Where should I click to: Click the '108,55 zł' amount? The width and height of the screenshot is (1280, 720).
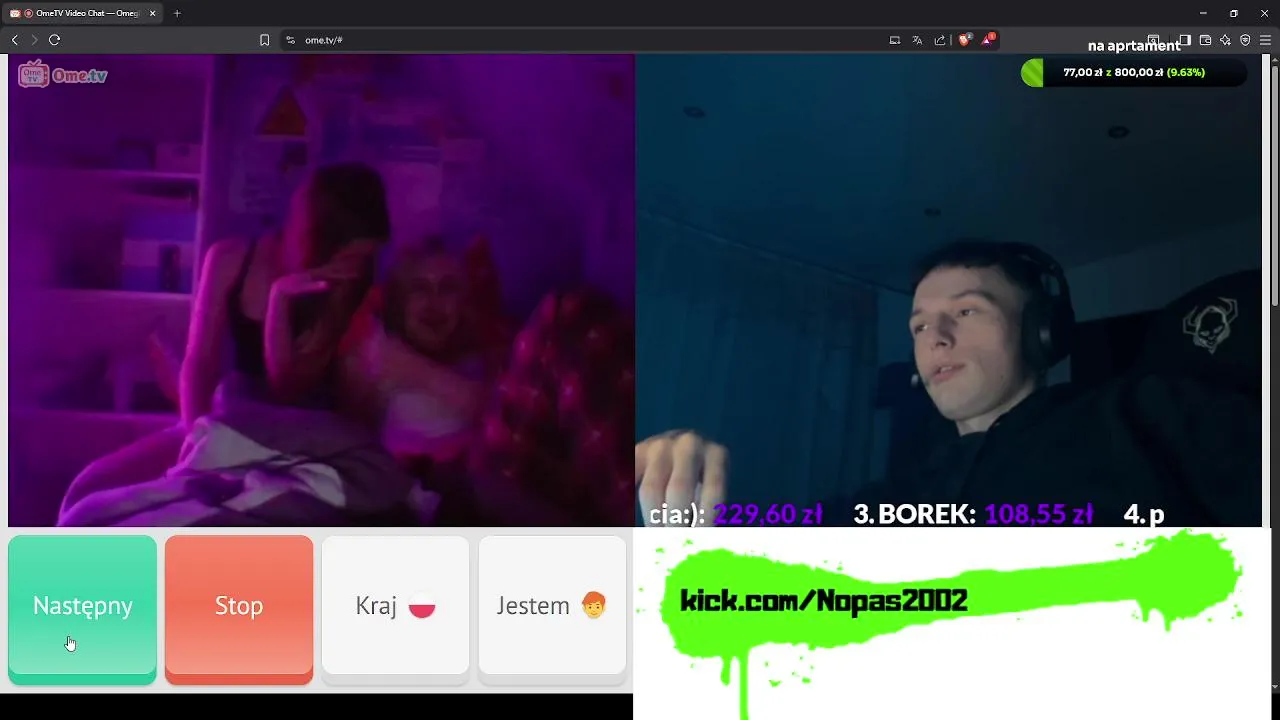[x=1038, y=514]
